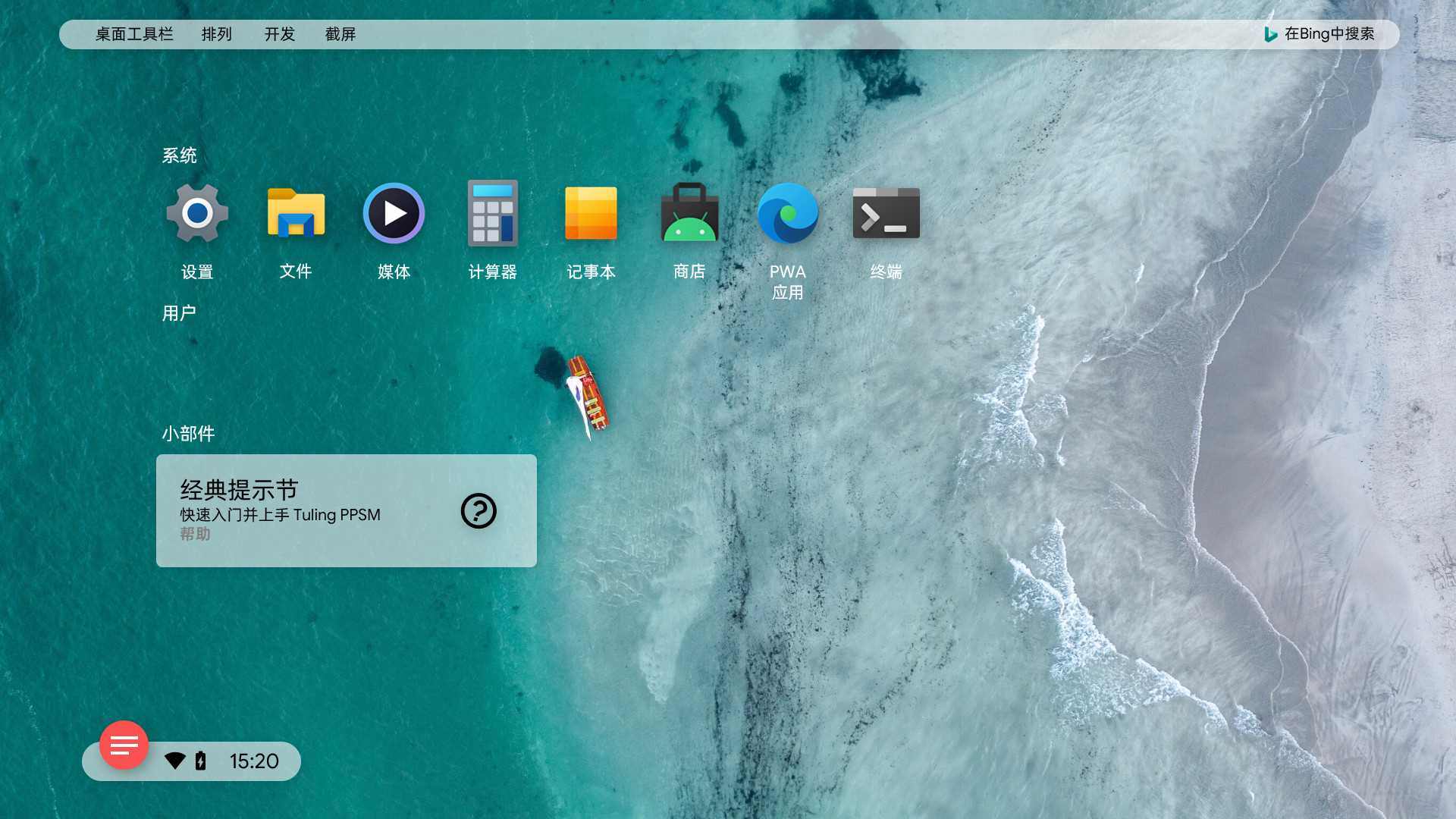1456x819 pixels.
Task: Launch the PWA 应用 Edge icon
Action: pyautogui.click(x=788, y=213)
